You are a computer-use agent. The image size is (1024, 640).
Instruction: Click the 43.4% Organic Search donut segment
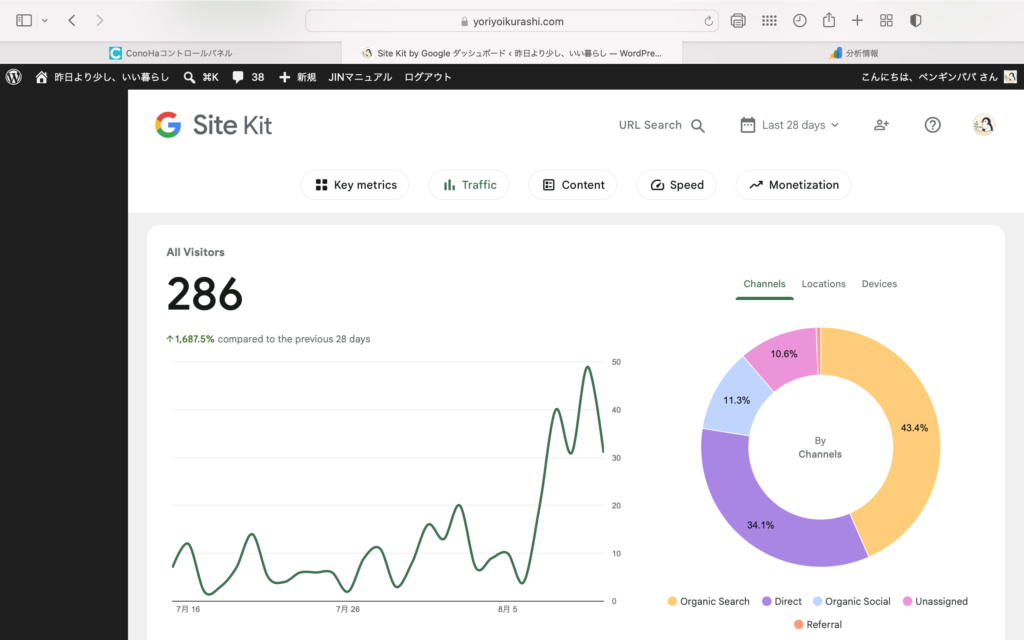[x=913, y=428]
